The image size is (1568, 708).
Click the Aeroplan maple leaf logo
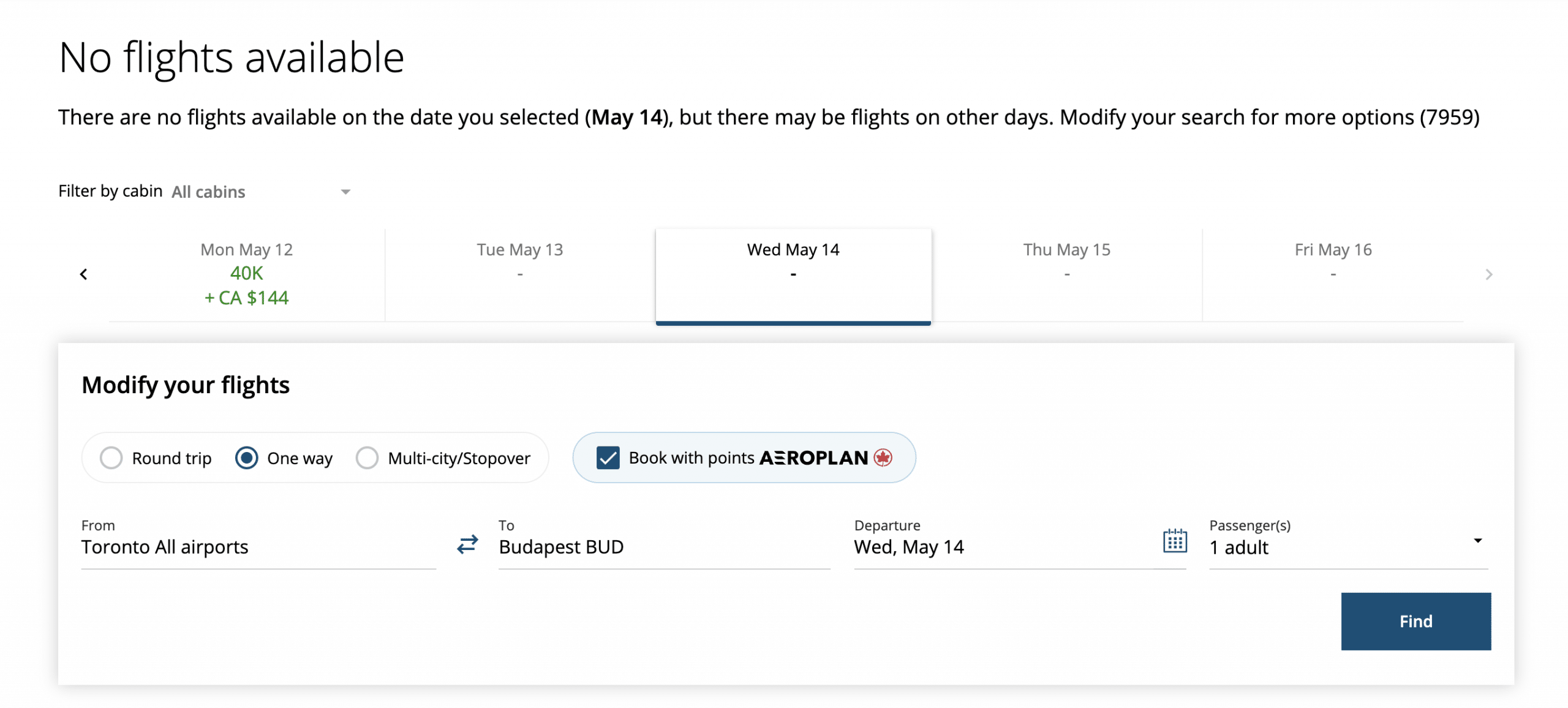(883, 458)
